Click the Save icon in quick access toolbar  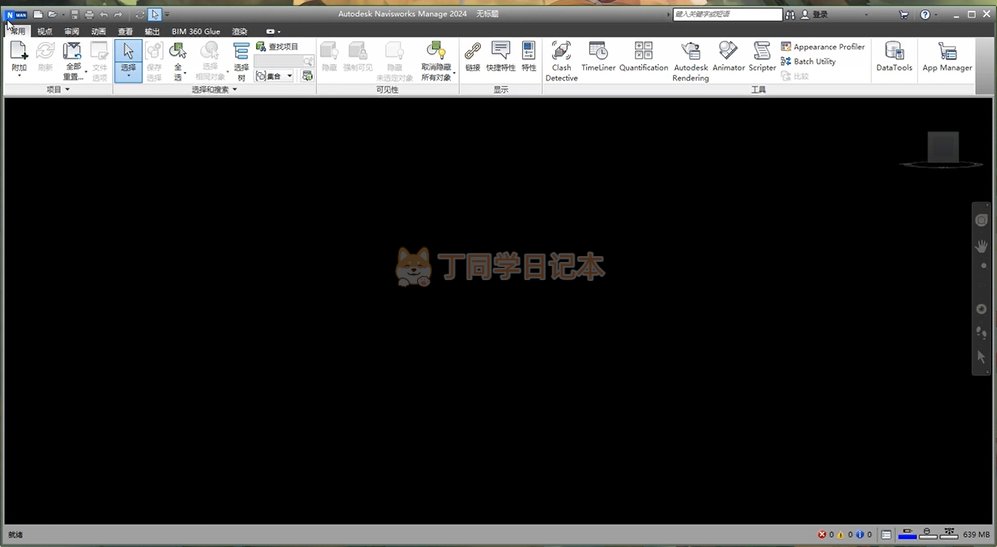pos(74,14)
